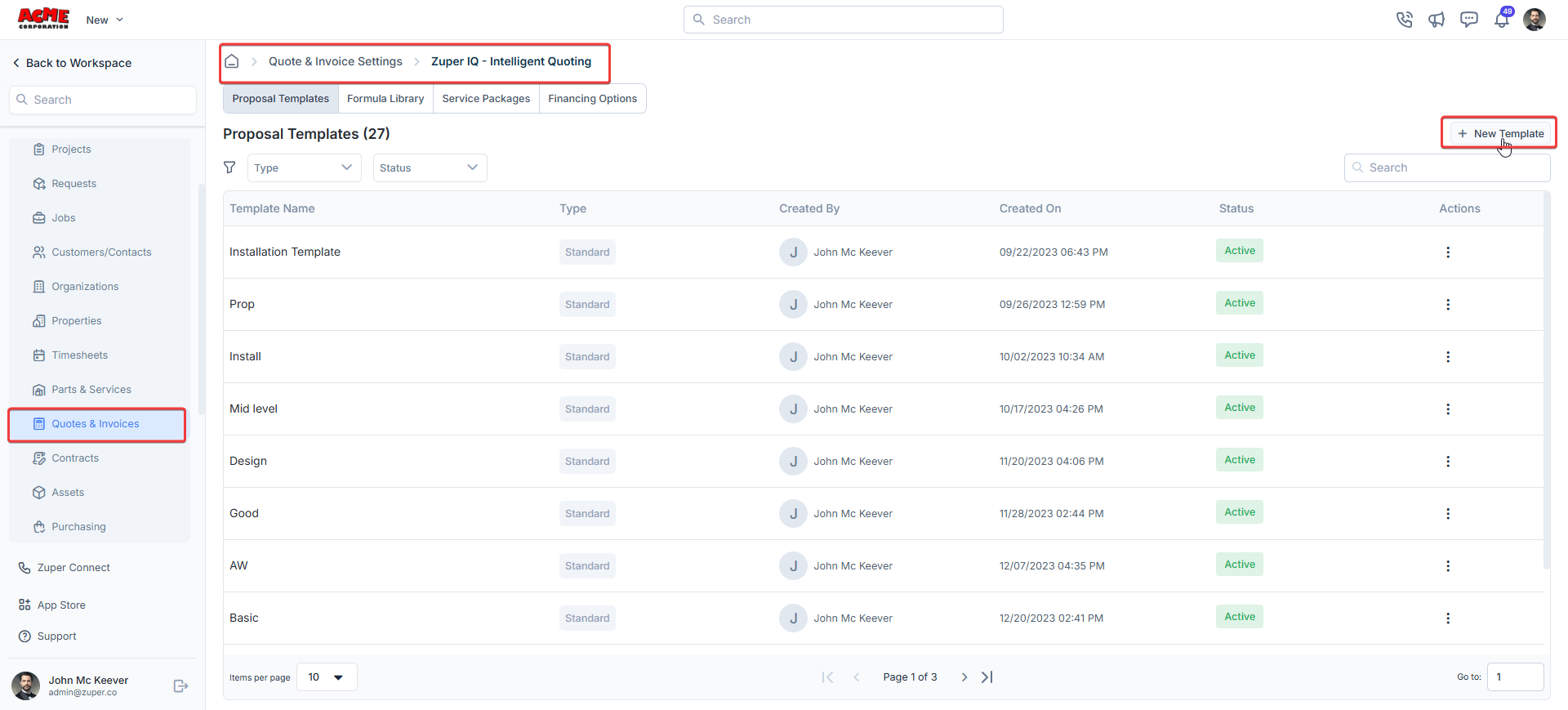Click the Go to page number field
The width and height of the screenshot is (1568, 710).
click(1515, 677)
